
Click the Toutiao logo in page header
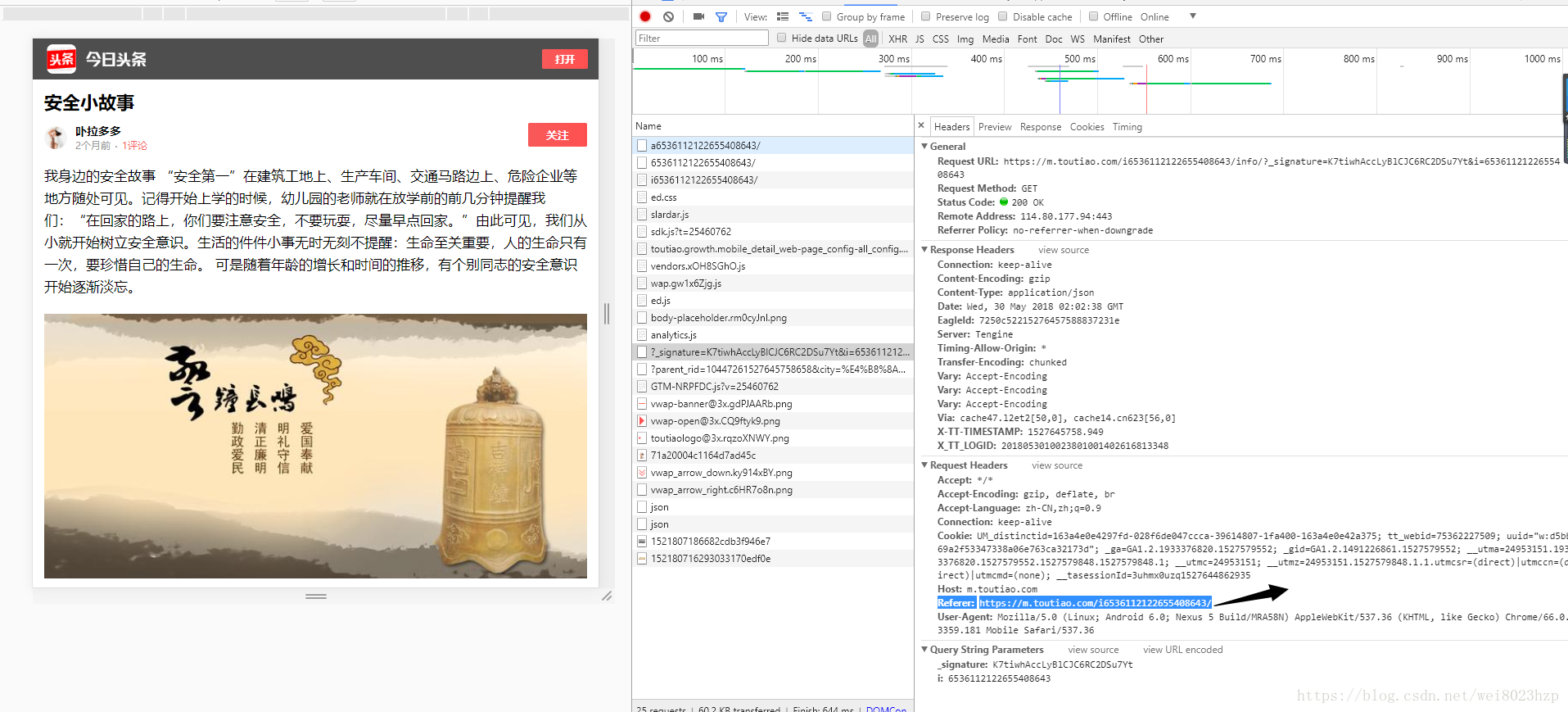click(61, 59)
